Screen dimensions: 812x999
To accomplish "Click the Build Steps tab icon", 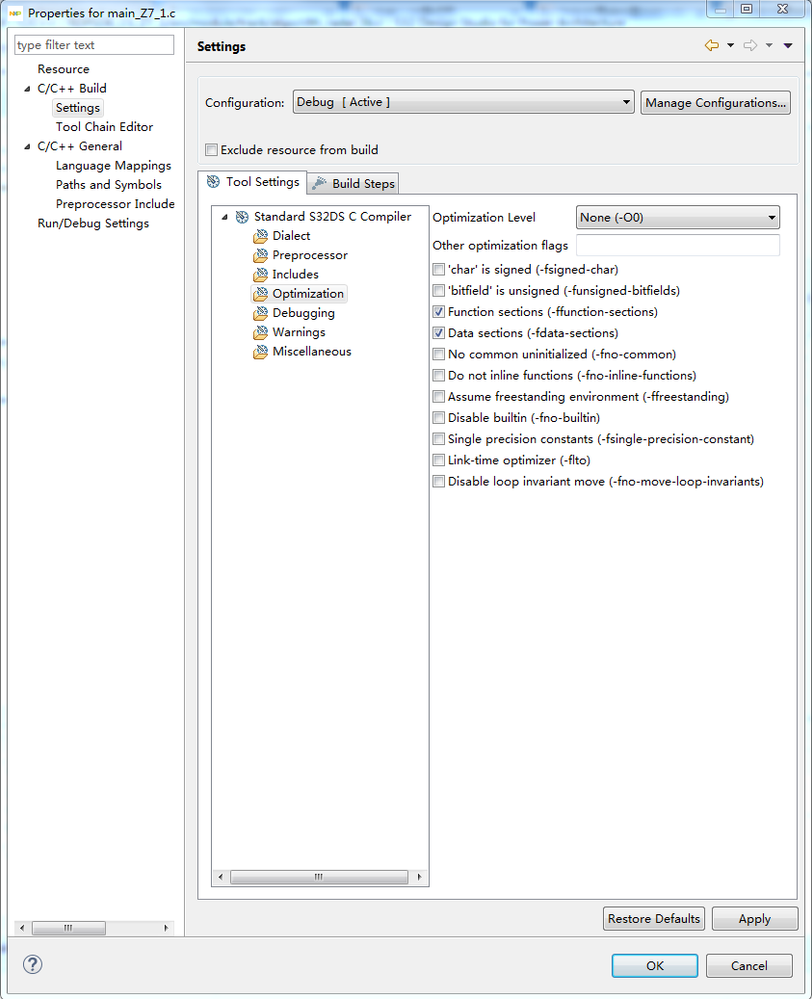I will pyautogui.click(x=319, y=183).
